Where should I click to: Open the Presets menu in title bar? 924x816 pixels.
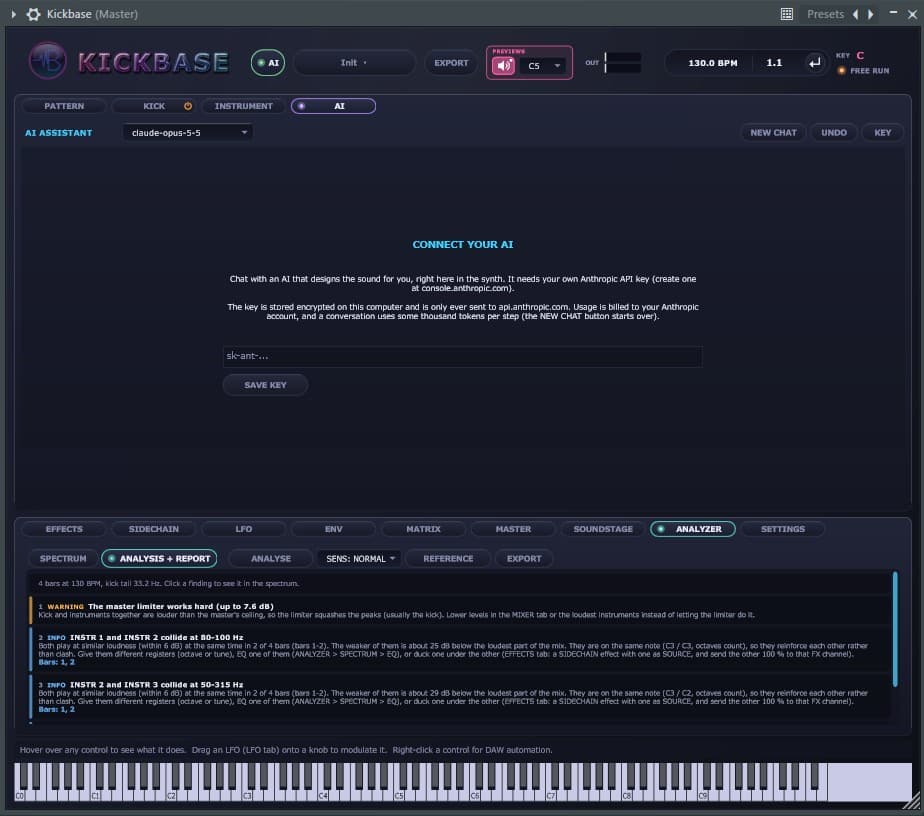tap(825, 14)
